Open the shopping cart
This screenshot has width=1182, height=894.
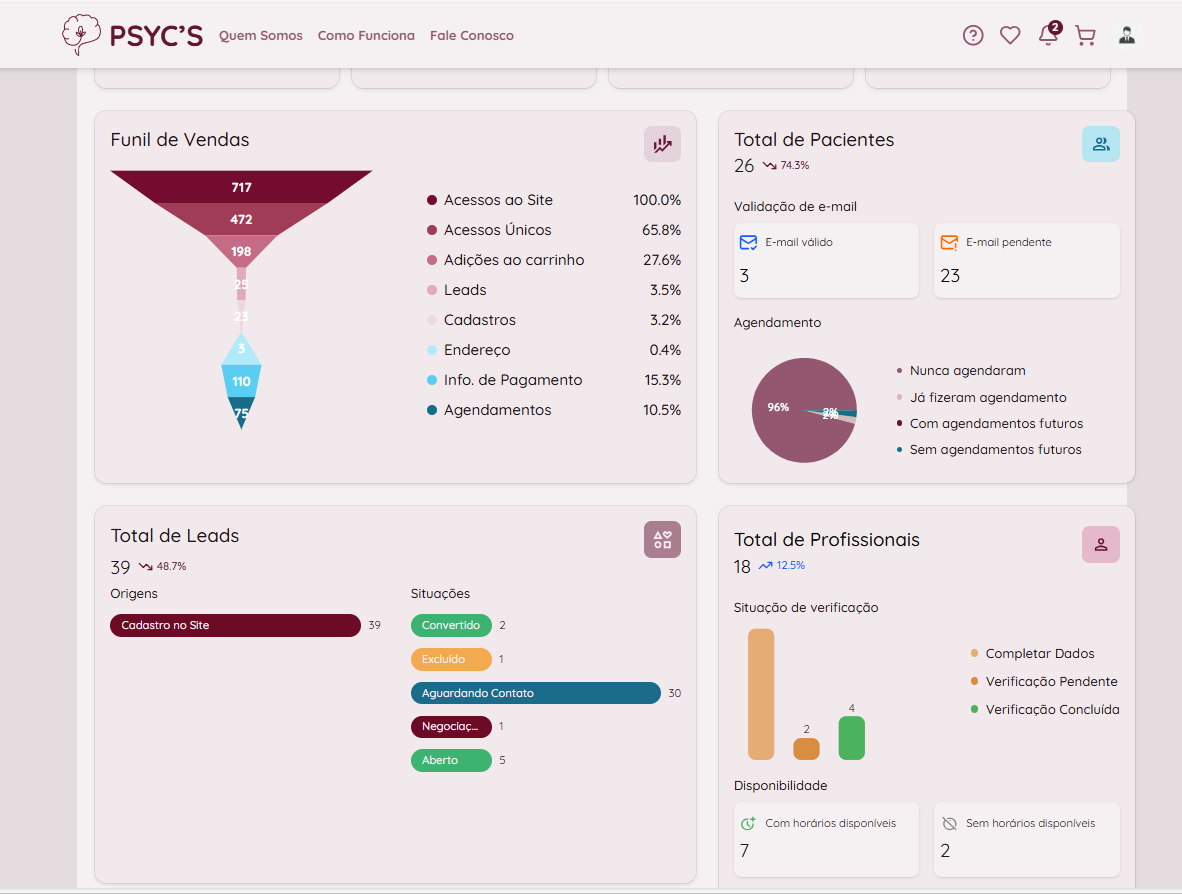[x=1085, y=35]
